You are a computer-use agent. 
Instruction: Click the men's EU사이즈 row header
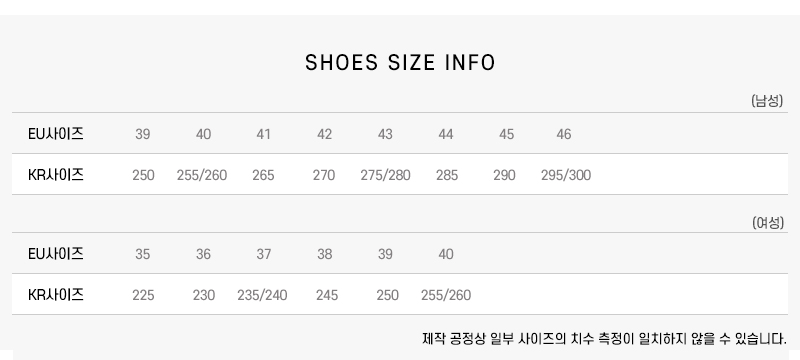56,134
